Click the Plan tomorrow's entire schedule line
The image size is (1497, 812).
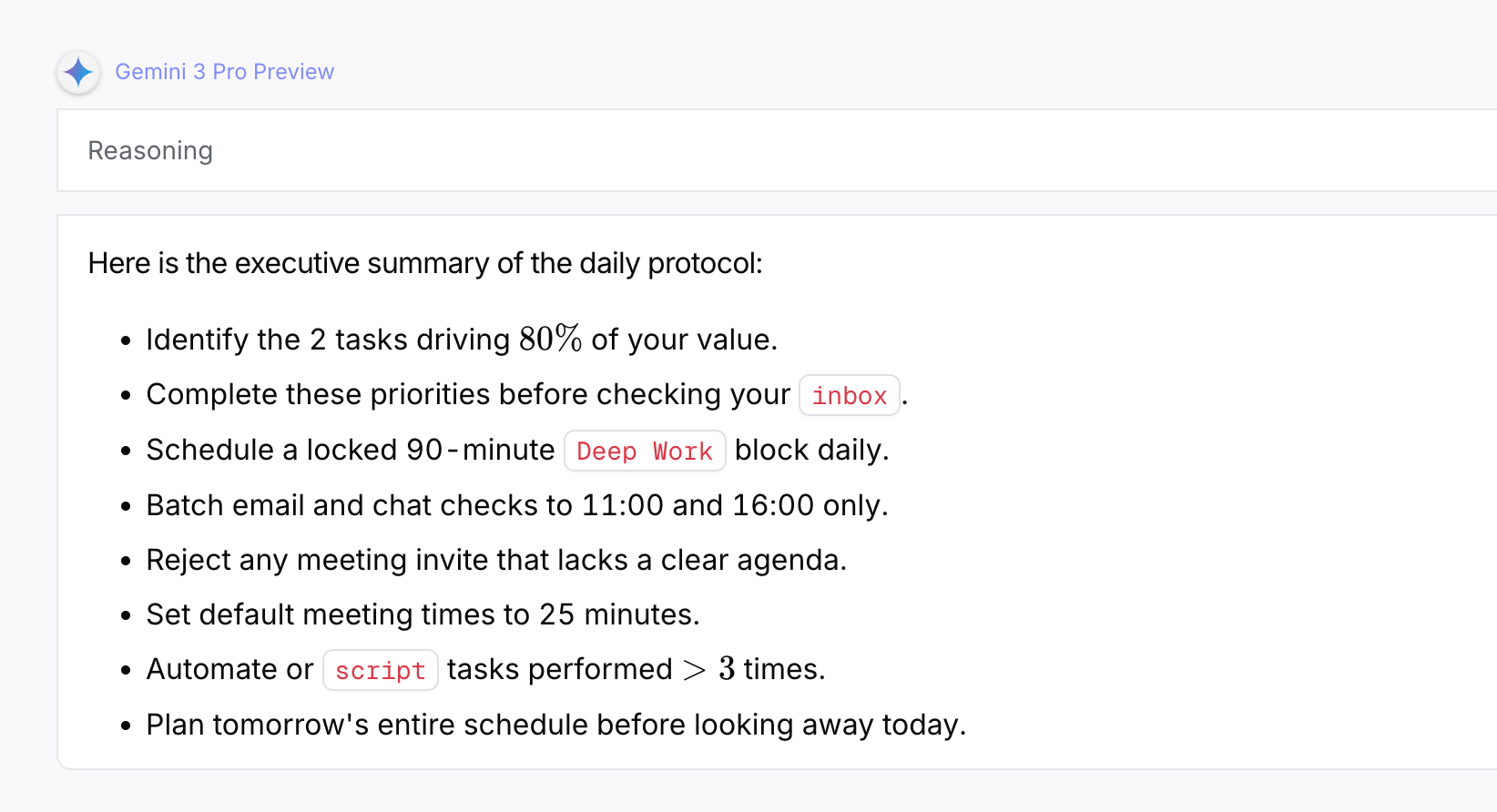click(x=556, y=725)
